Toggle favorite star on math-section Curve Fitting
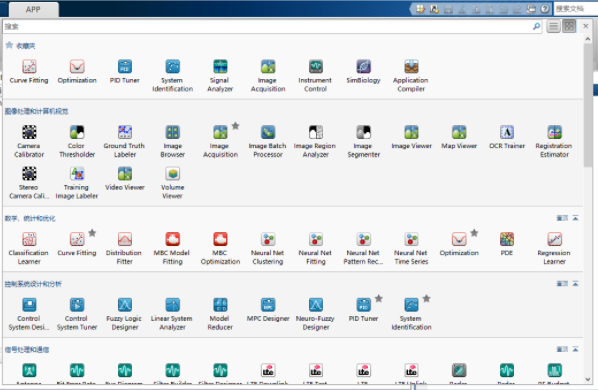This screenshot has height=390, width=598. point(92,233)
